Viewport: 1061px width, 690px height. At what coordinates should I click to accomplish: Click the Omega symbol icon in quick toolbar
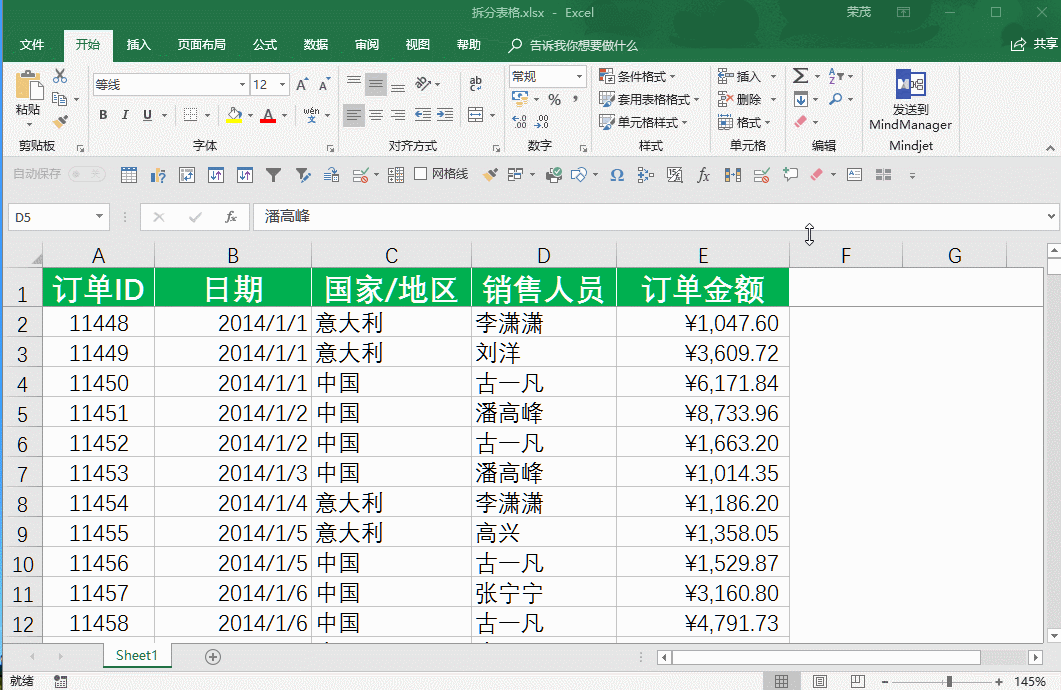pos(616,175)
